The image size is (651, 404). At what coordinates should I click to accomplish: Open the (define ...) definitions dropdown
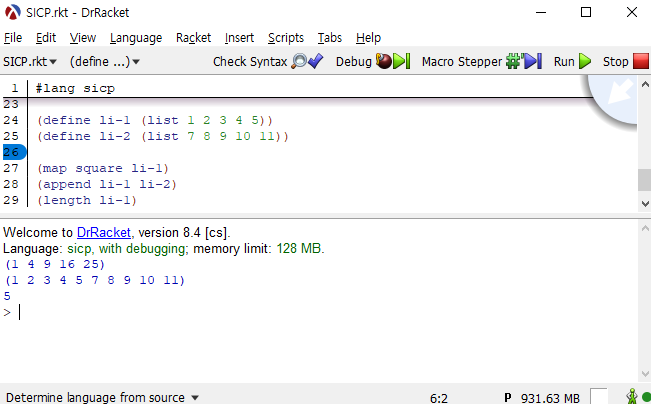click(x=104, y=62)
